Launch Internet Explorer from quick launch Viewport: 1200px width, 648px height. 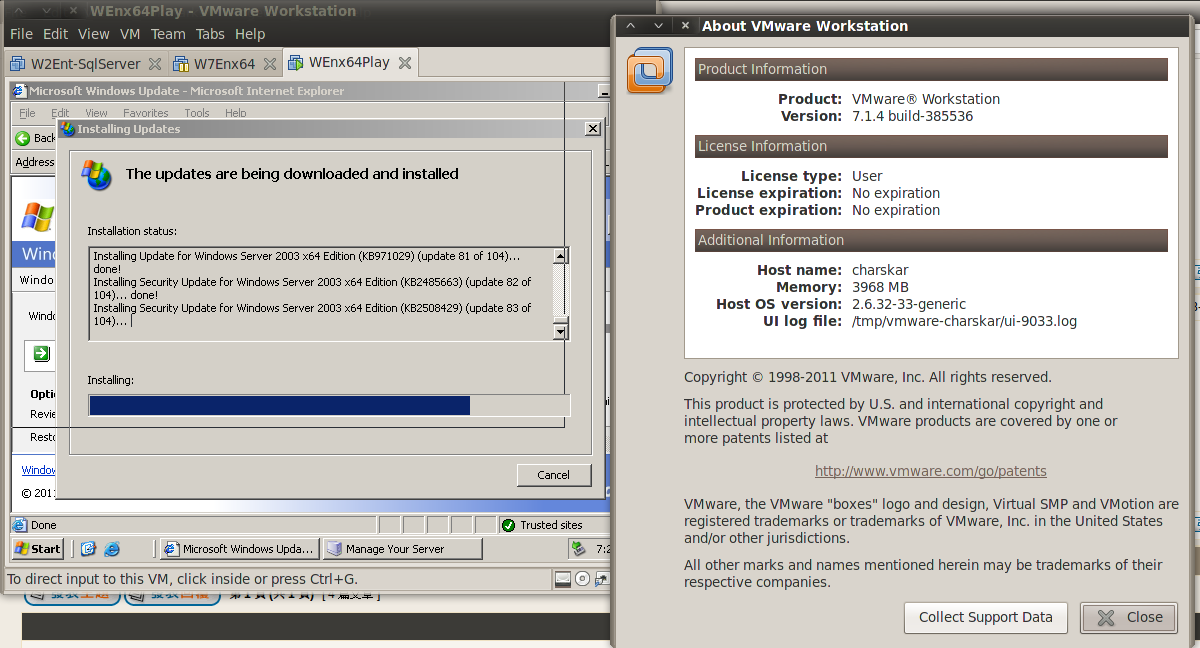(112, 549)
